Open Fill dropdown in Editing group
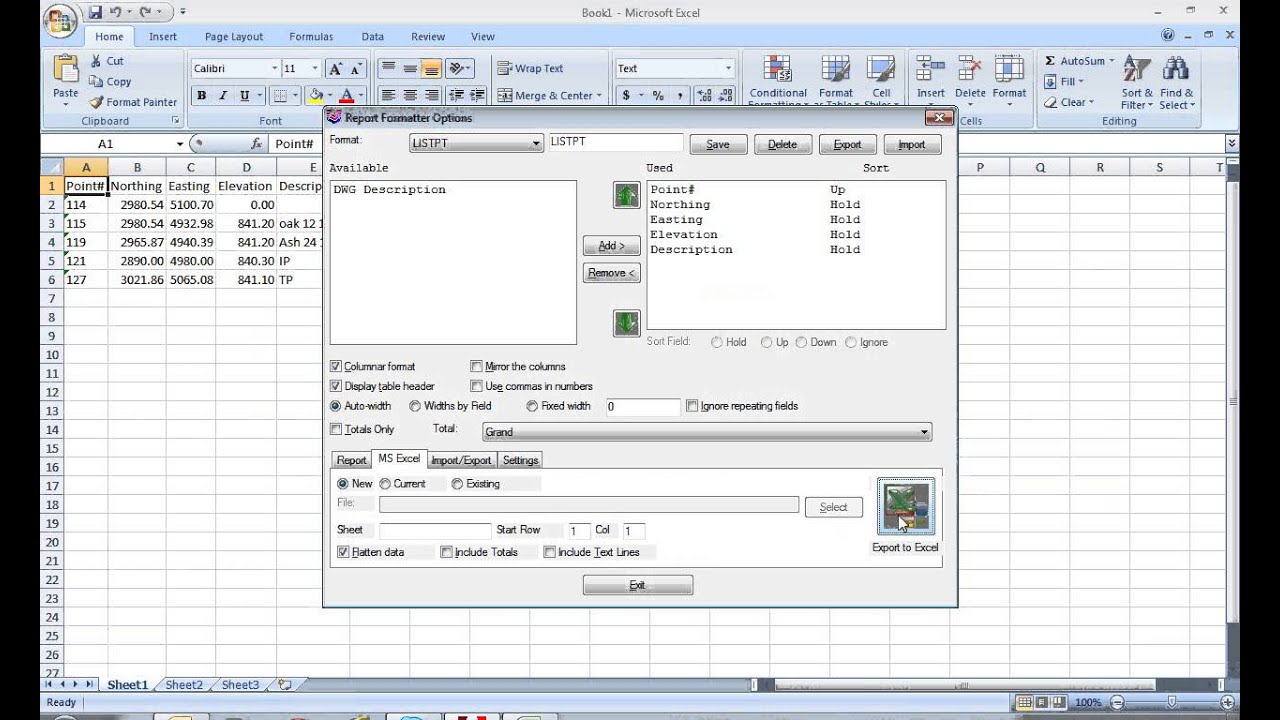1280x720 pixels. pos(1066,82)
